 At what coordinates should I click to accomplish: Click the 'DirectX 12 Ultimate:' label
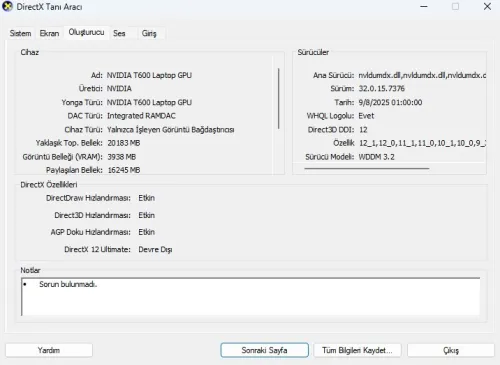97,249
